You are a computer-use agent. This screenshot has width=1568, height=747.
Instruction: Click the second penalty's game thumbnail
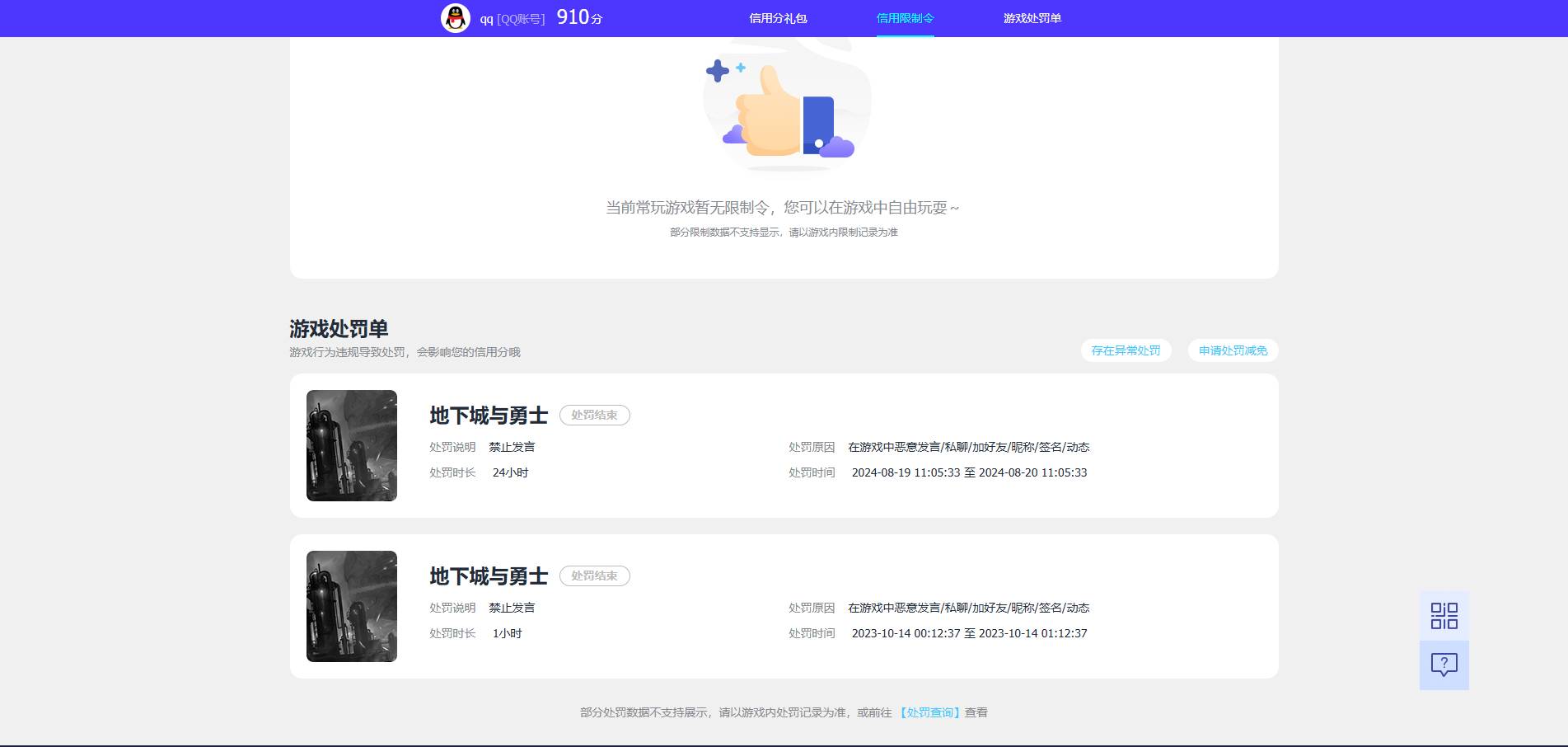point(350,606)
